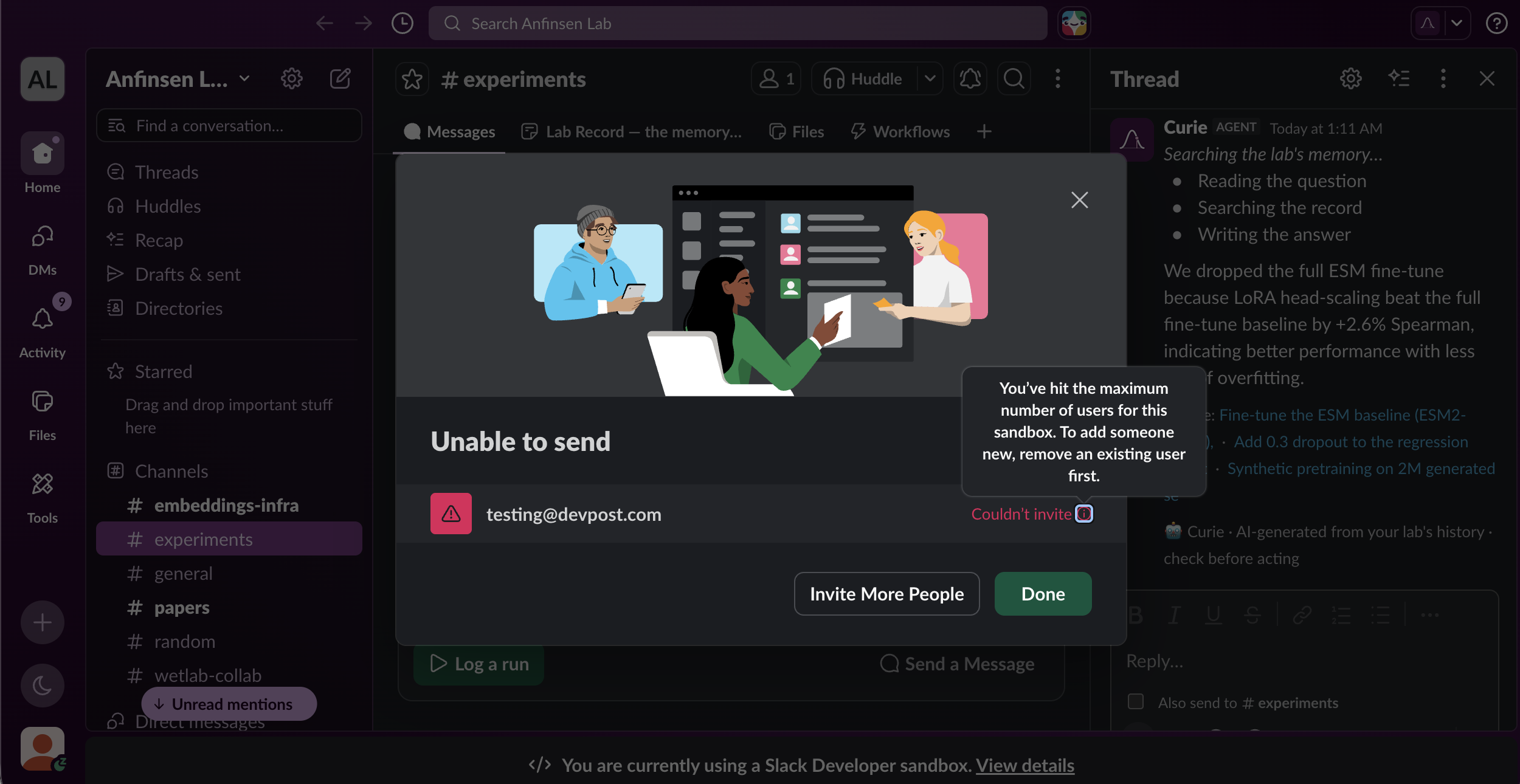Screen dimensions: 1520x784
Task: Open channel notification settings bell
Action: tap(970, 79)
